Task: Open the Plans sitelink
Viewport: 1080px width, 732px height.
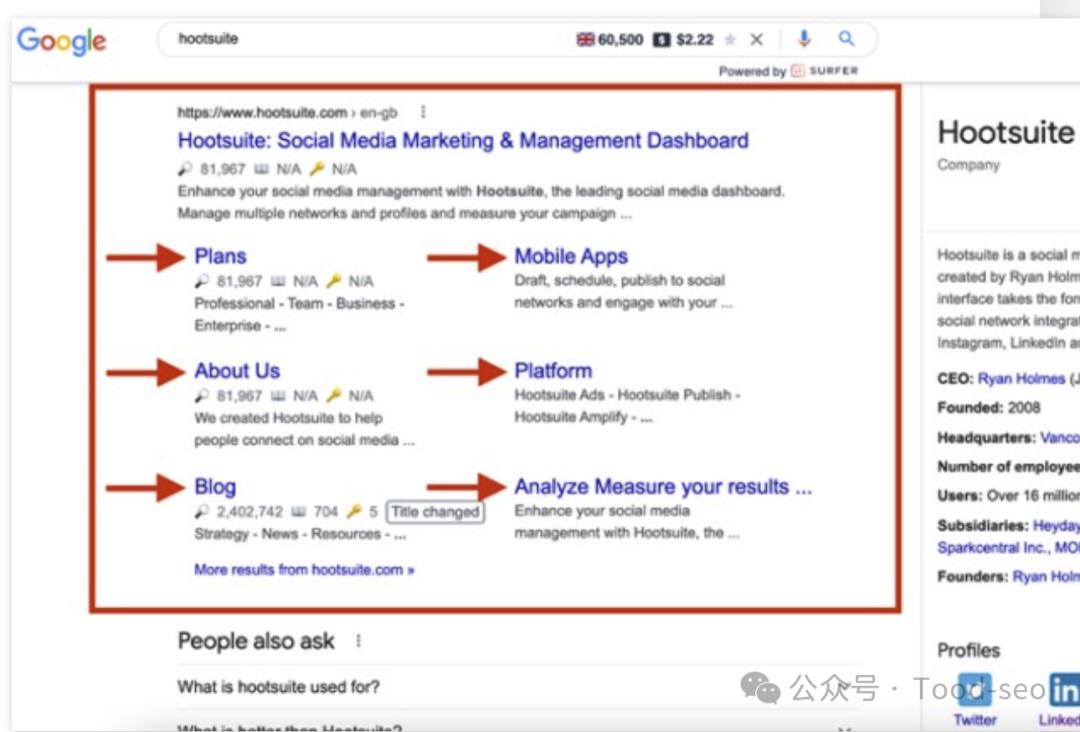Action: [220, 256]
